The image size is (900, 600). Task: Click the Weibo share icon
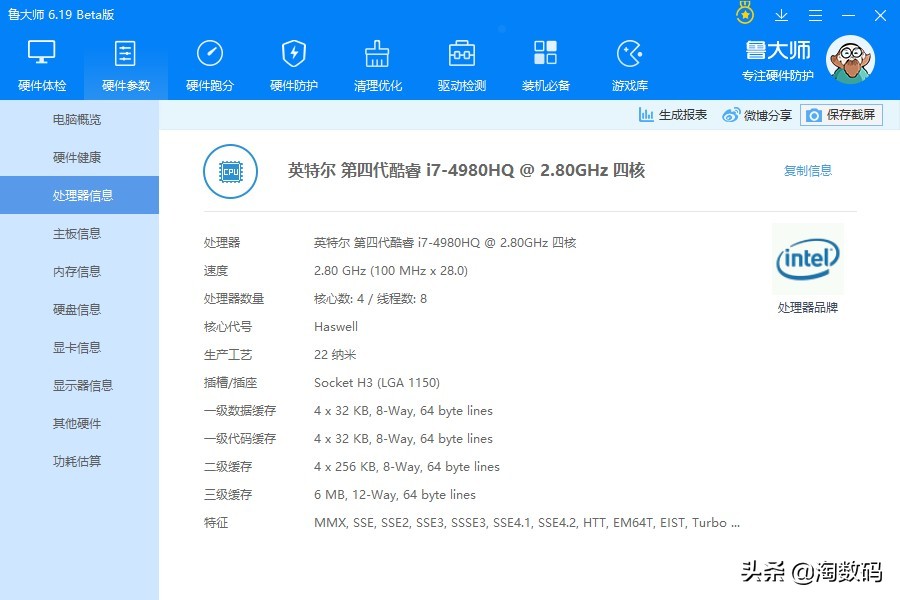tap(730, 114)
